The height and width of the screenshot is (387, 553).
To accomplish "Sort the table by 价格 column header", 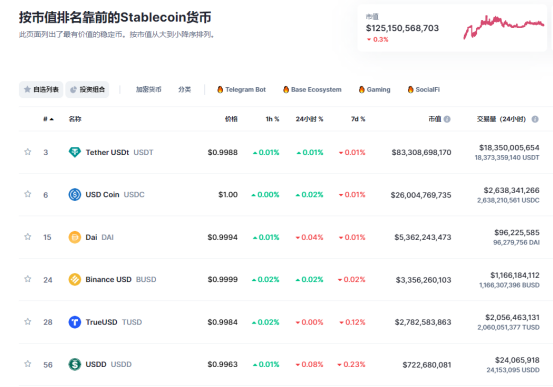I will (231, 119).
